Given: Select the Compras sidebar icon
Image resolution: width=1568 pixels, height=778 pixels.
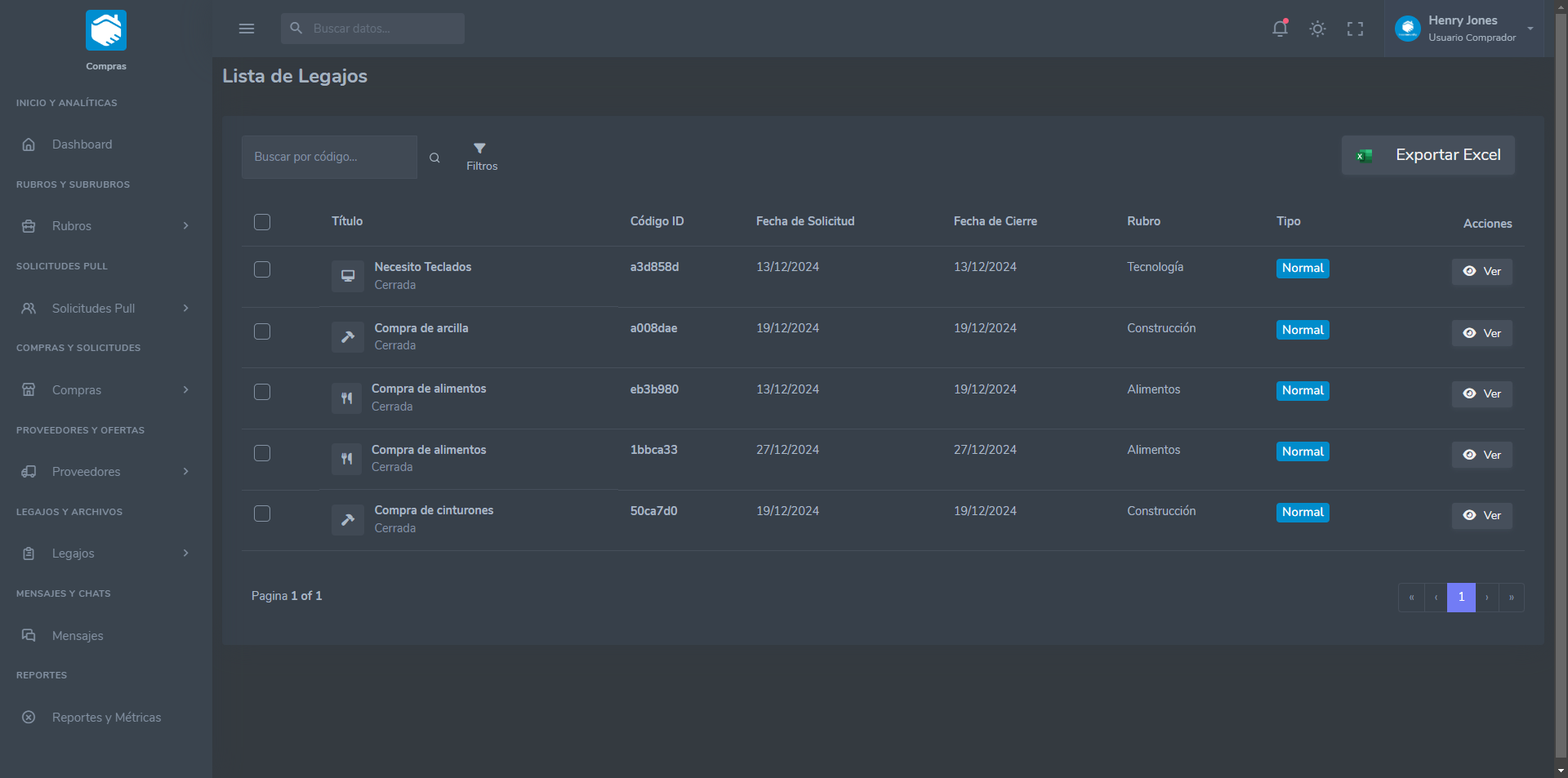Looking at the screenshot, I should coord(29,390).
